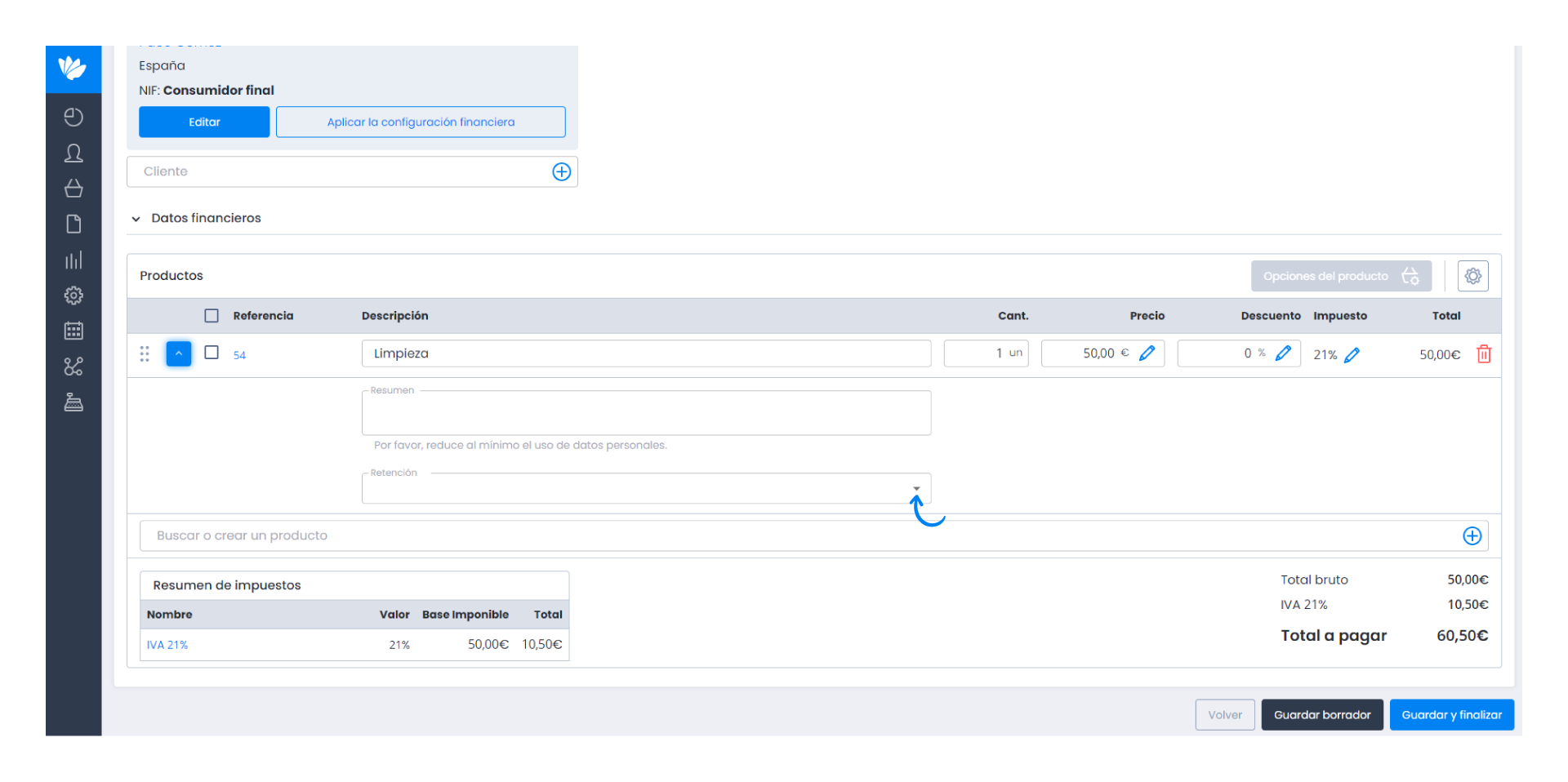Screen dimensions: 1568x782
Task: Open the documents page icon in sidebar
Action: click(73, 224)
